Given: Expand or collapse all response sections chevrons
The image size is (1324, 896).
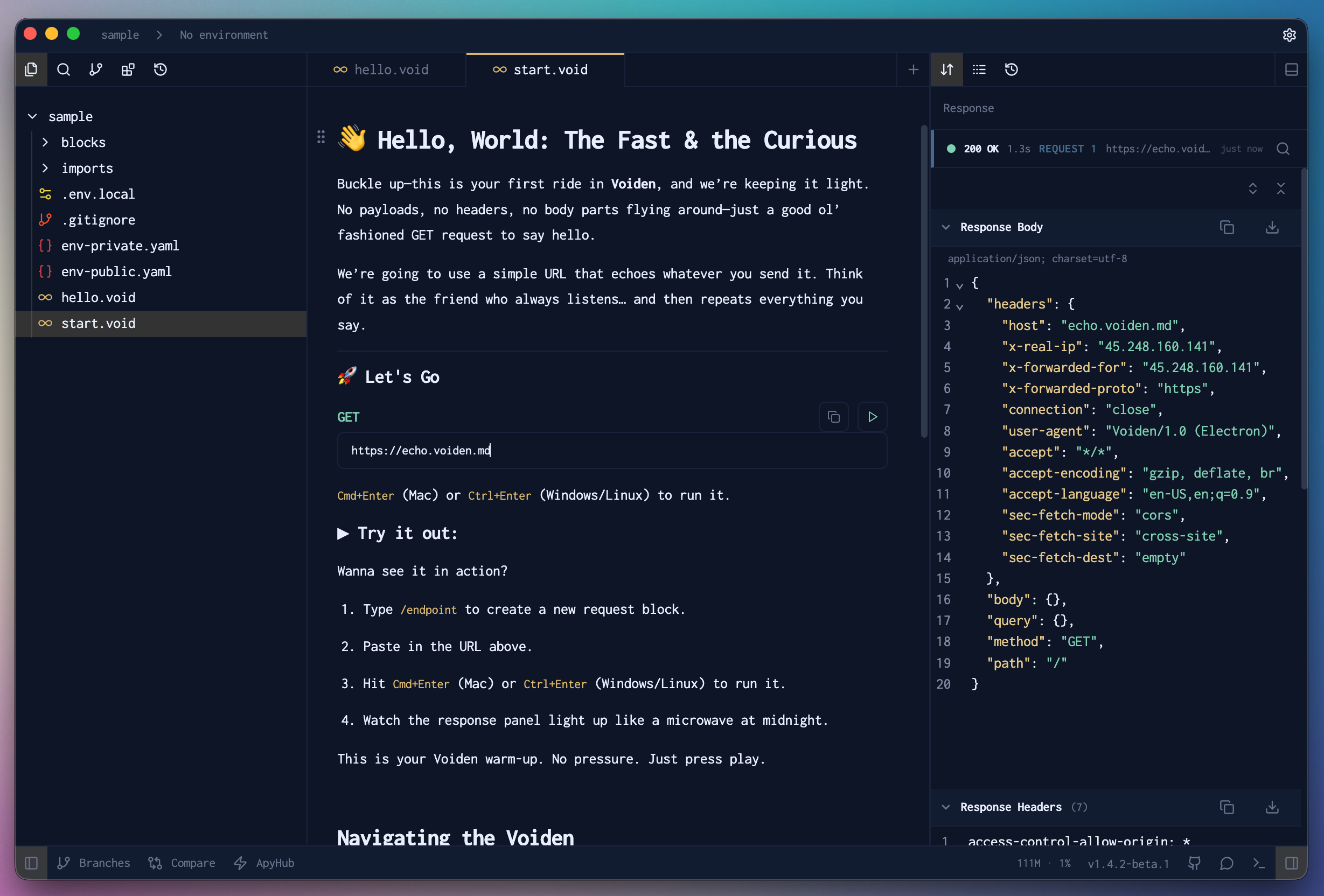Looking at the screenshot, I should tap(1253, 188).
